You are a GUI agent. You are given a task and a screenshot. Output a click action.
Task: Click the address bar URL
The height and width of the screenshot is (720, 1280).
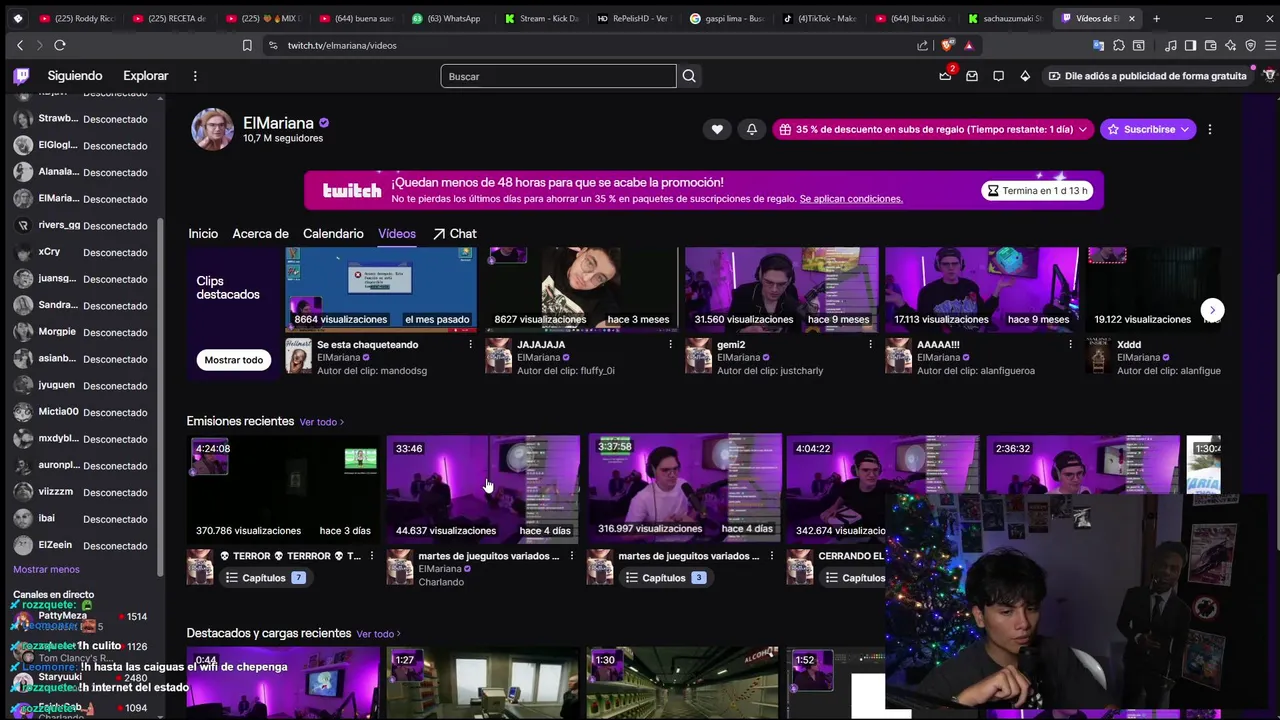tap(342, 45)
